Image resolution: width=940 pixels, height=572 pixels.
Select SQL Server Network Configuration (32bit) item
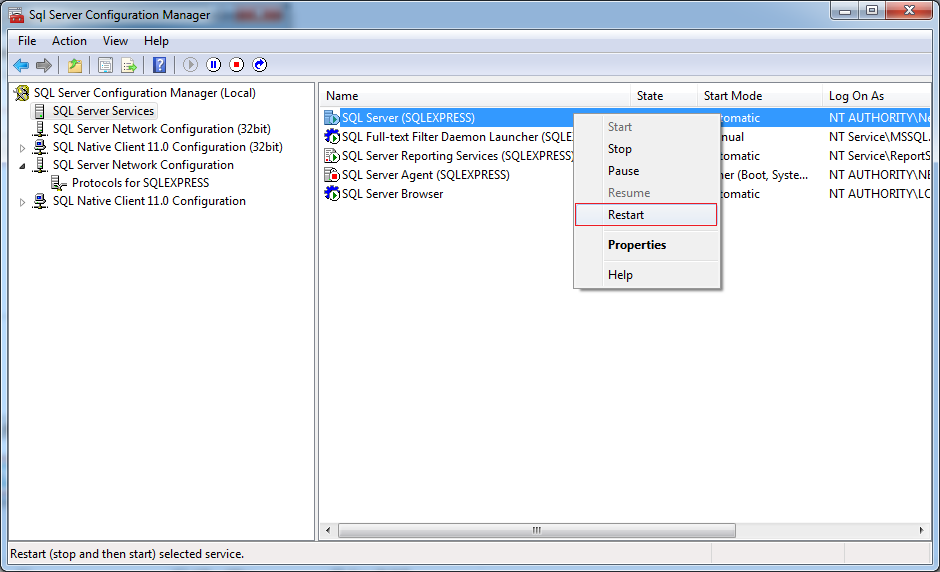161,129
